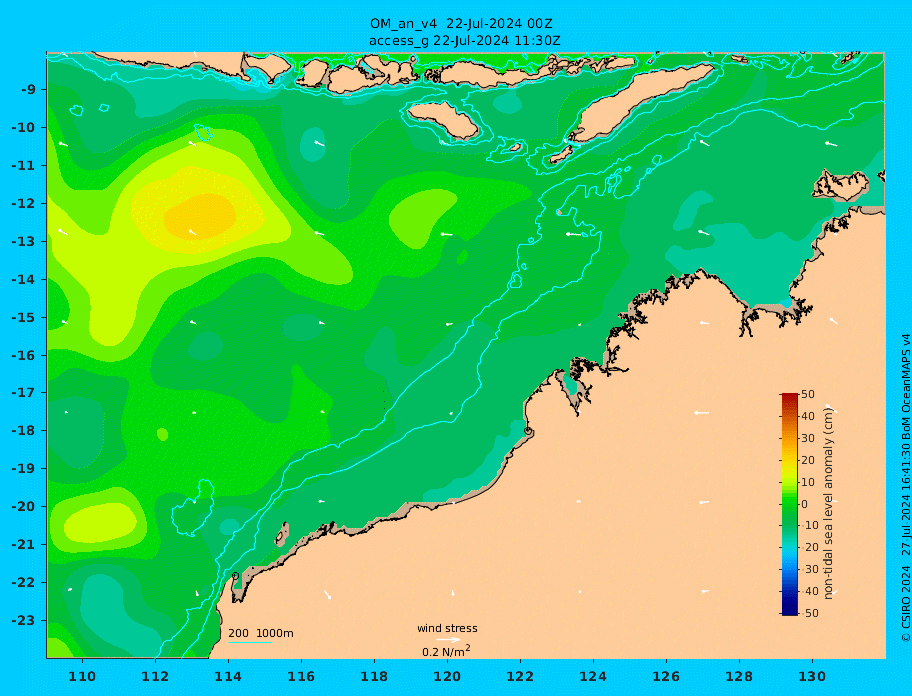
Task: Select latitude axis label -23
Action: [x=23, y=620]
